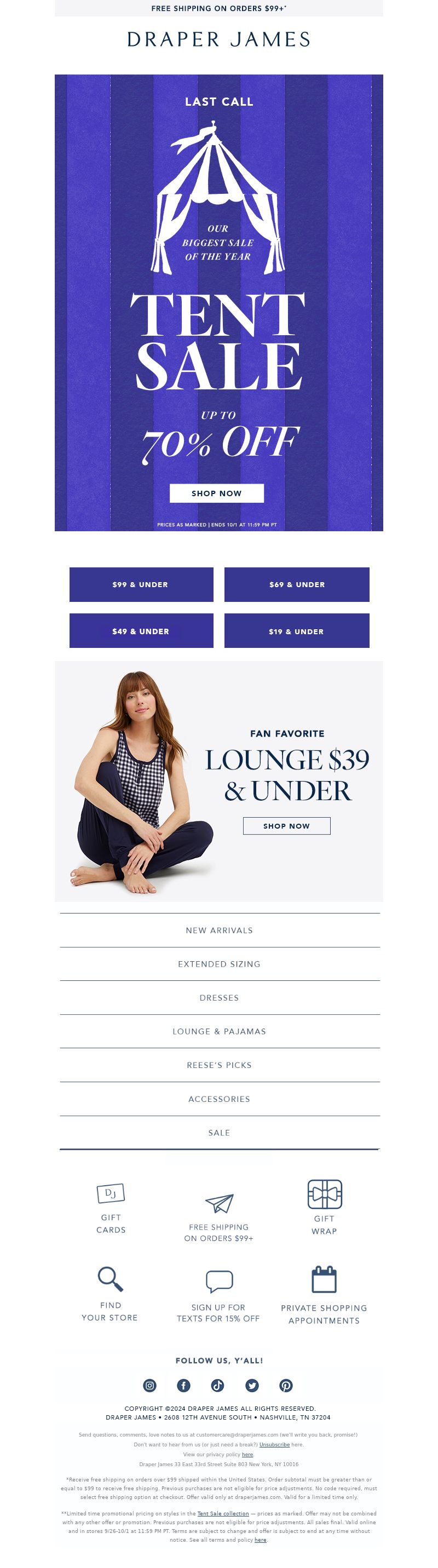This screenshot has height=1568, width=438.
Task: Click the Unsubscribe link
Action: 274,1444
